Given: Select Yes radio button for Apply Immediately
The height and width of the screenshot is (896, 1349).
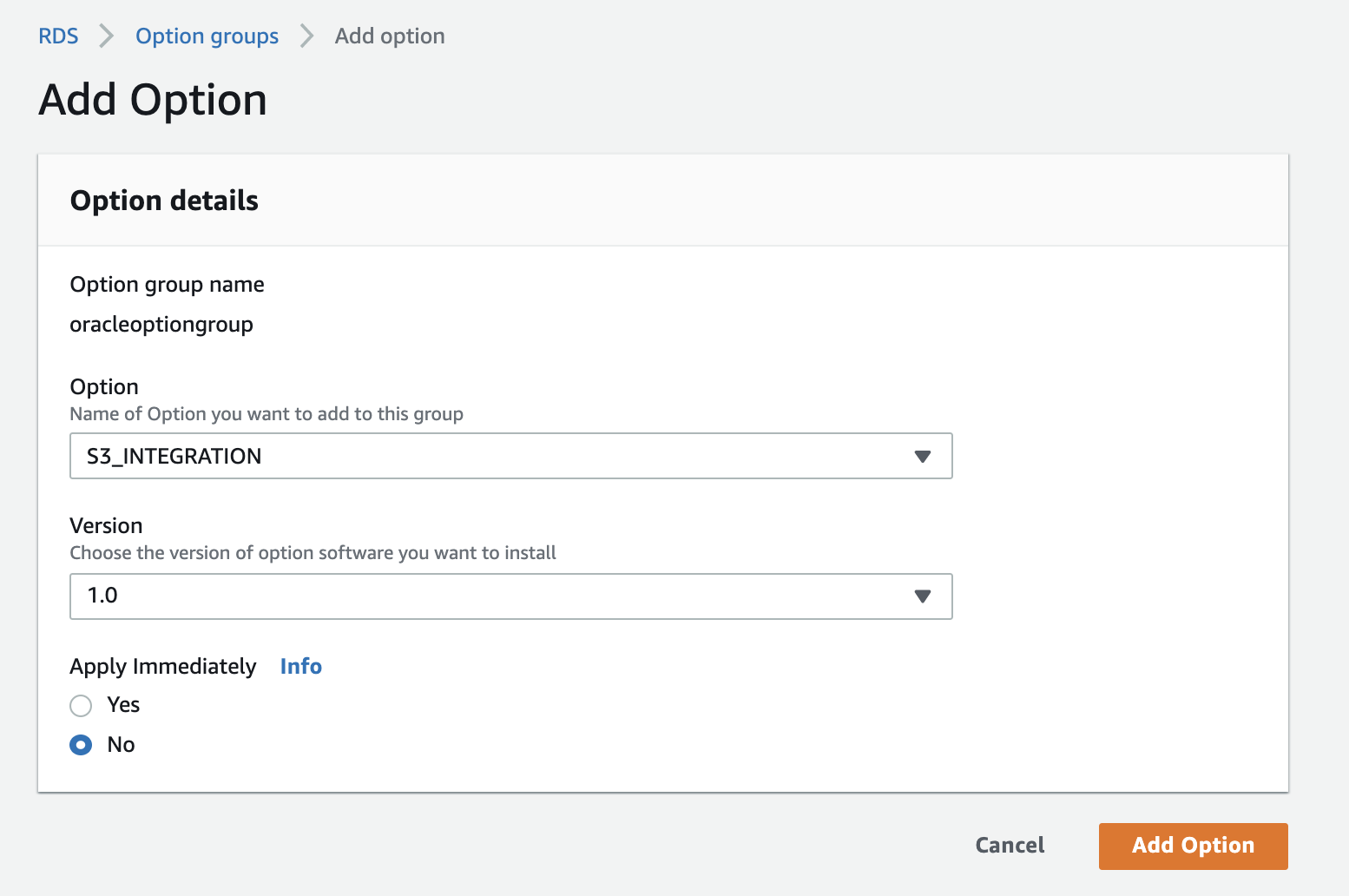Looking at the screenshot, I should (x=81, y=705).
